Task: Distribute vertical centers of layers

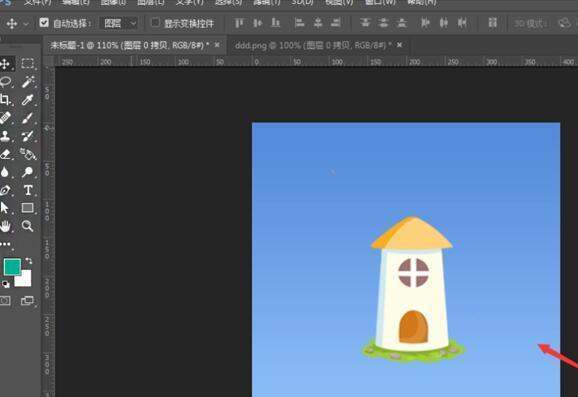Action: [x=383, y=23]
